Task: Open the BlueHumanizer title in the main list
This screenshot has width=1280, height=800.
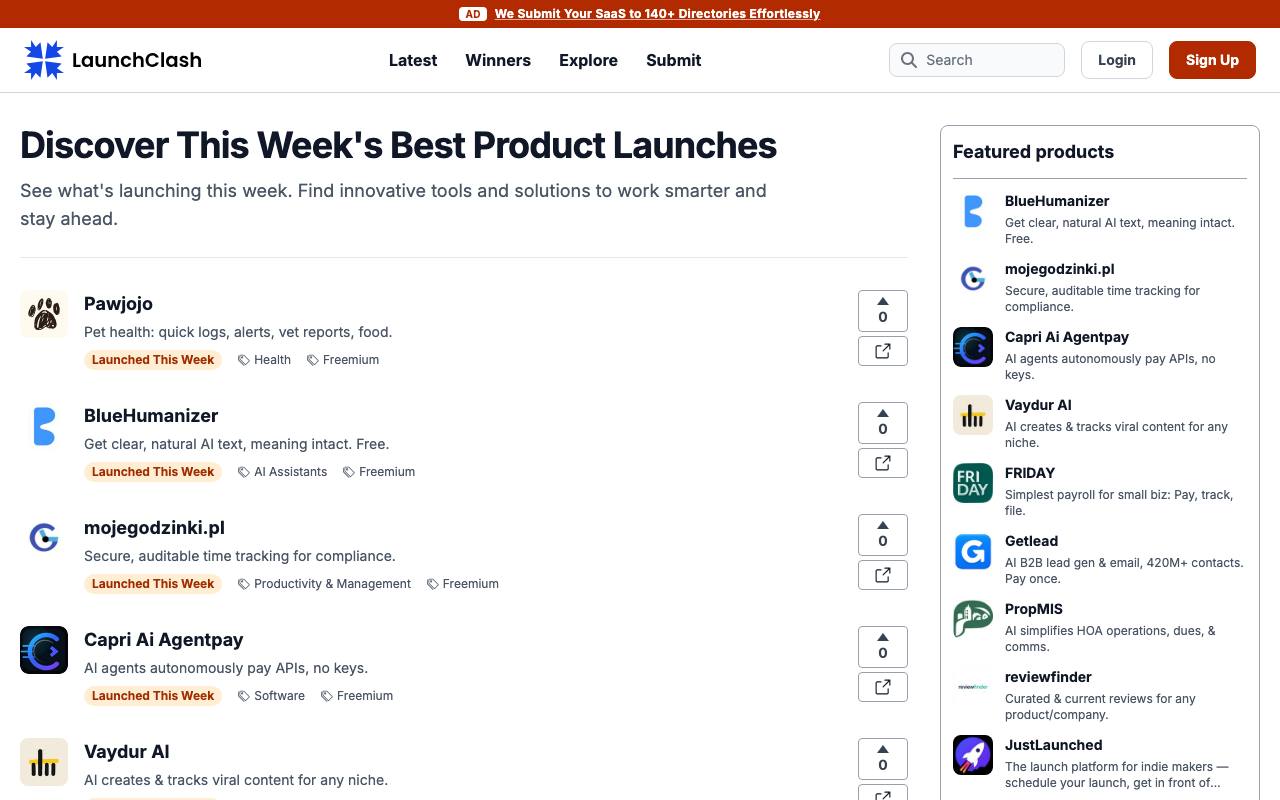Action: (x=151, y=416)
